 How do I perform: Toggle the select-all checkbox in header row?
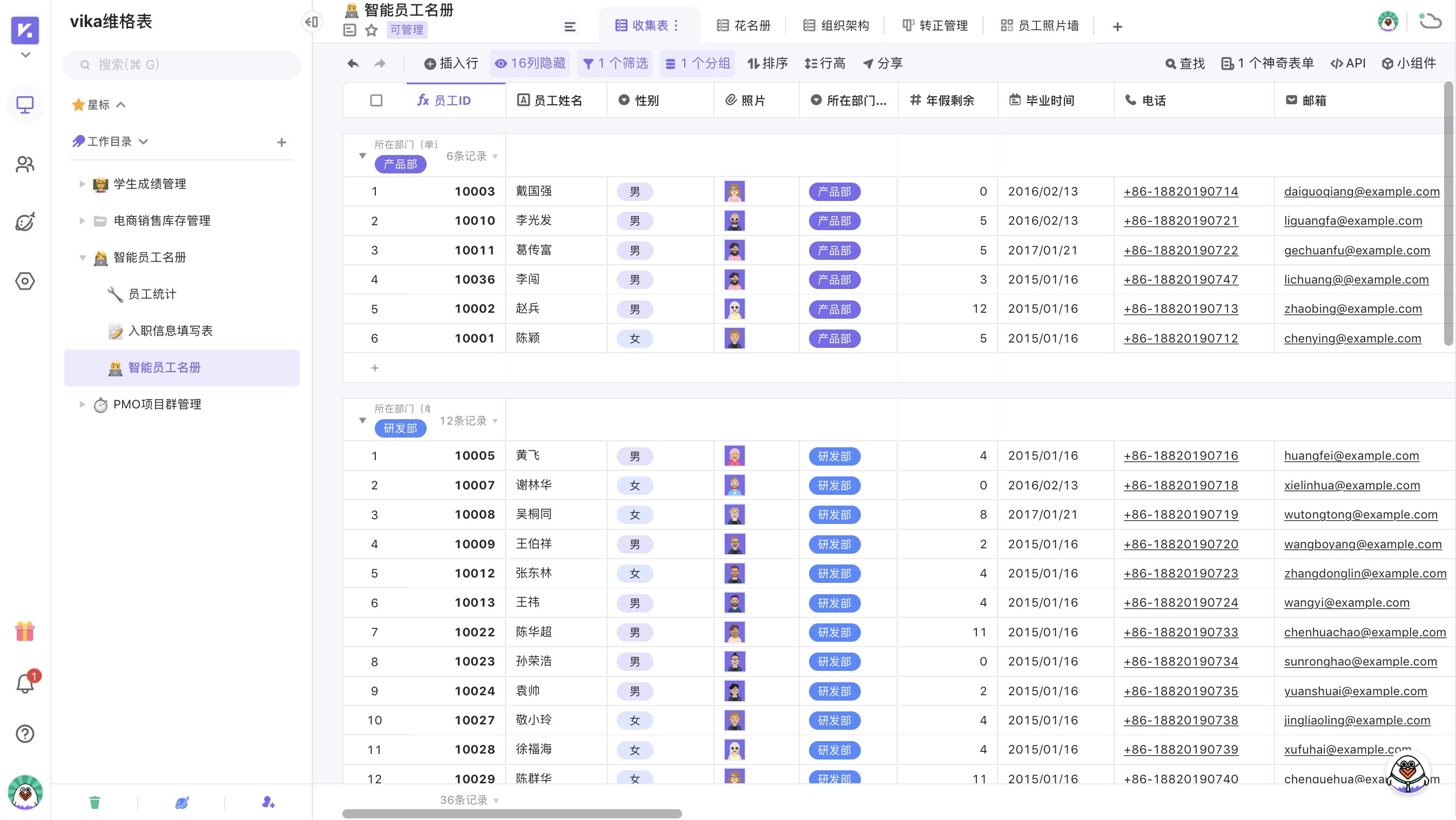pos(376,100)
